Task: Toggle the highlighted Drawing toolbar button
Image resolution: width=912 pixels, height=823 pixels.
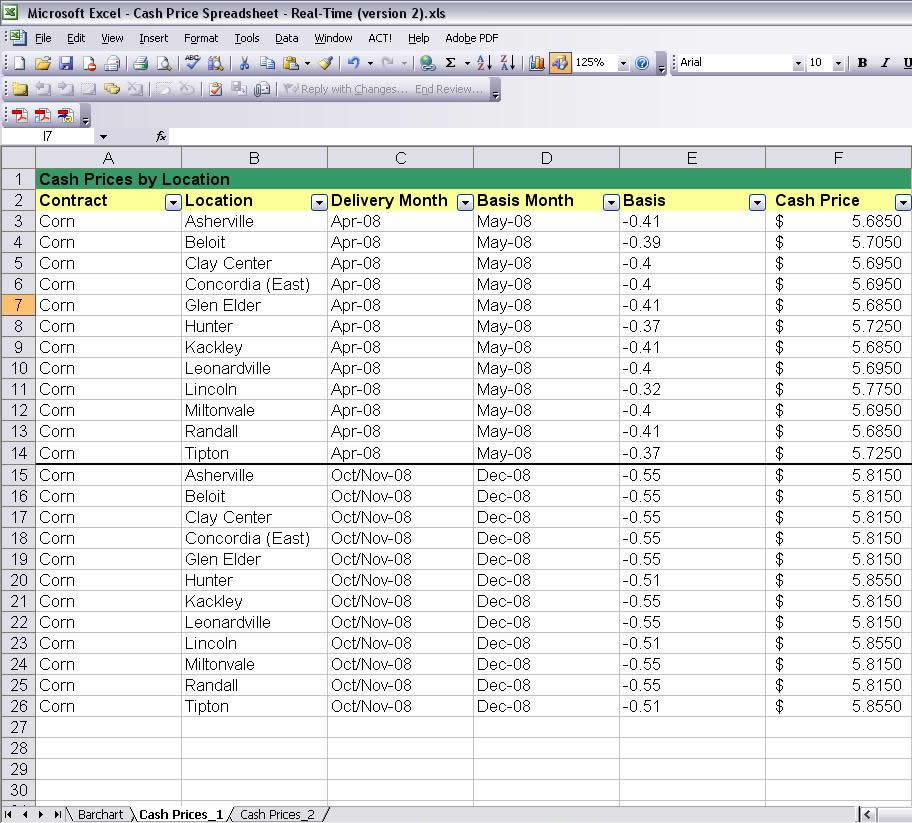Action: [x=560, y=63]
